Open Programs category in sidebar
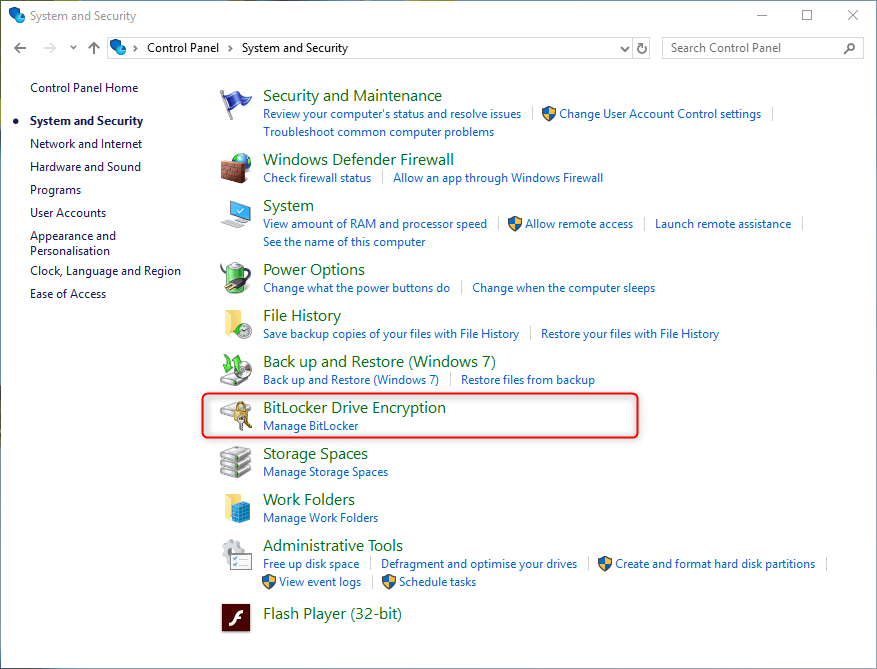877x669 pixels. tap(55, 190)
